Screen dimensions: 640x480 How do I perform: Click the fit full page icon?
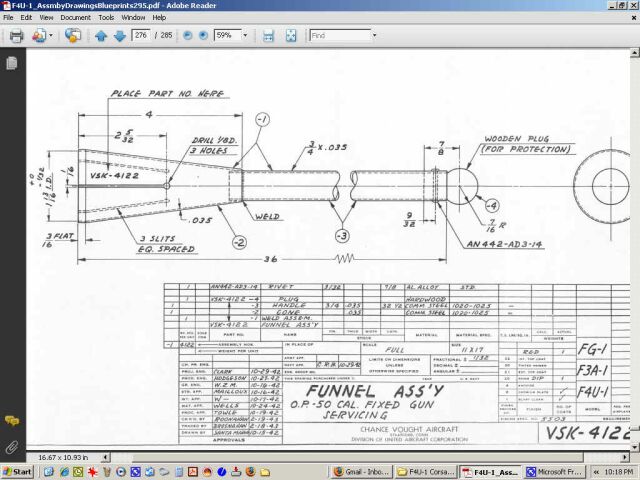(x=290, y=36)
